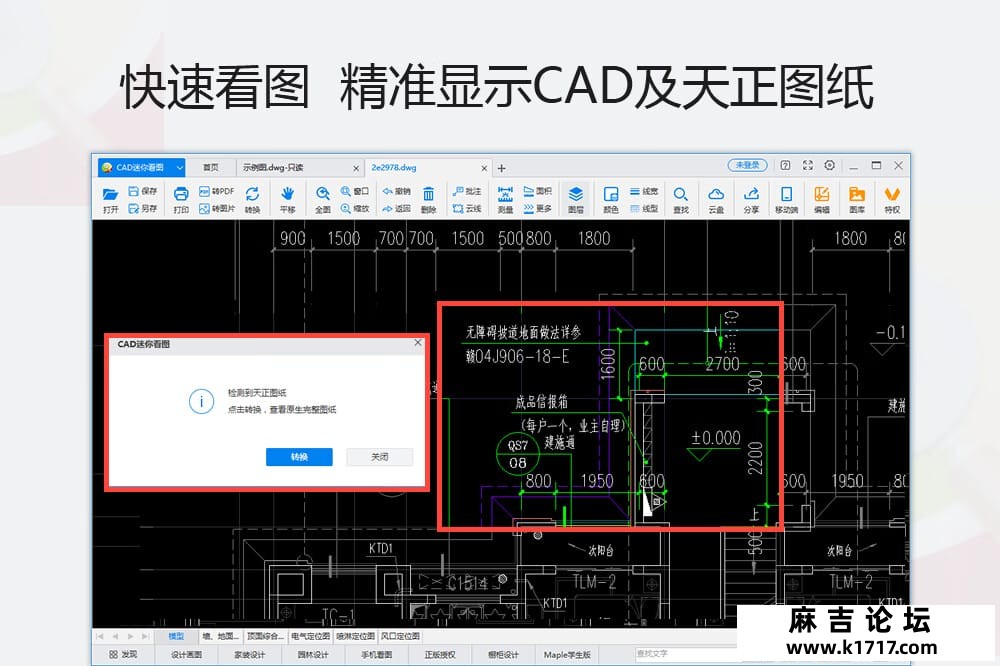
Task: Select the Zoom (缩放) tool
Action: [x=355, y=209]
